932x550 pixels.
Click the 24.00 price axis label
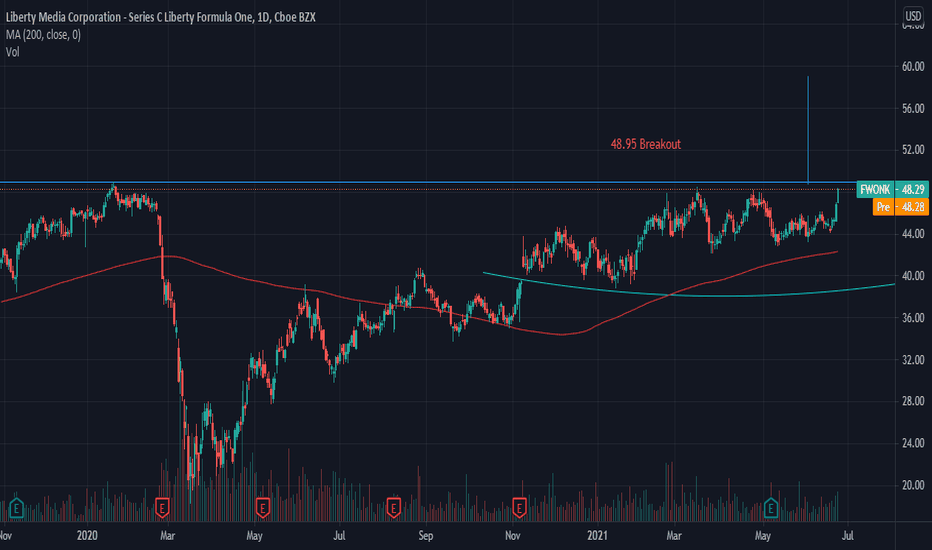(913, 443)
